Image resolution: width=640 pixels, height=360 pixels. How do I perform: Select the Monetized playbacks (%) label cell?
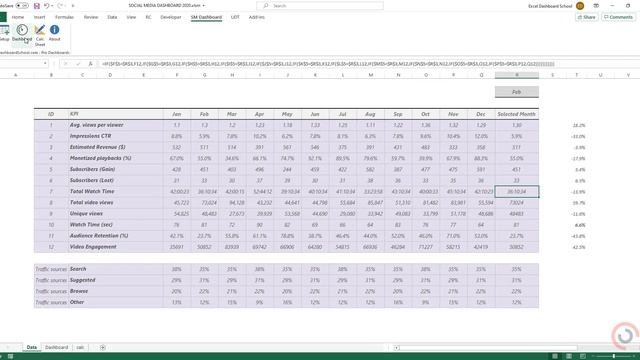click(116, 158)
